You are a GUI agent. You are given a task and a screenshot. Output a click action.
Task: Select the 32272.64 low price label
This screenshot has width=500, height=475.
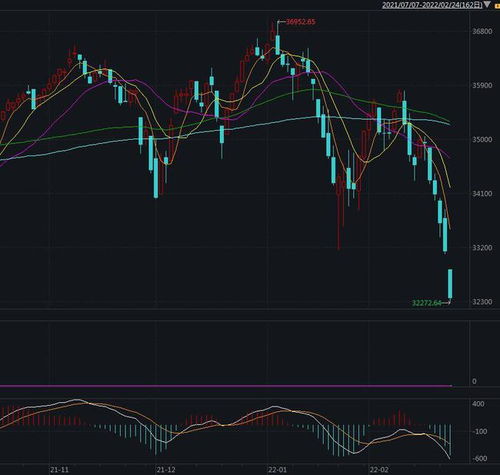point(427,303)
